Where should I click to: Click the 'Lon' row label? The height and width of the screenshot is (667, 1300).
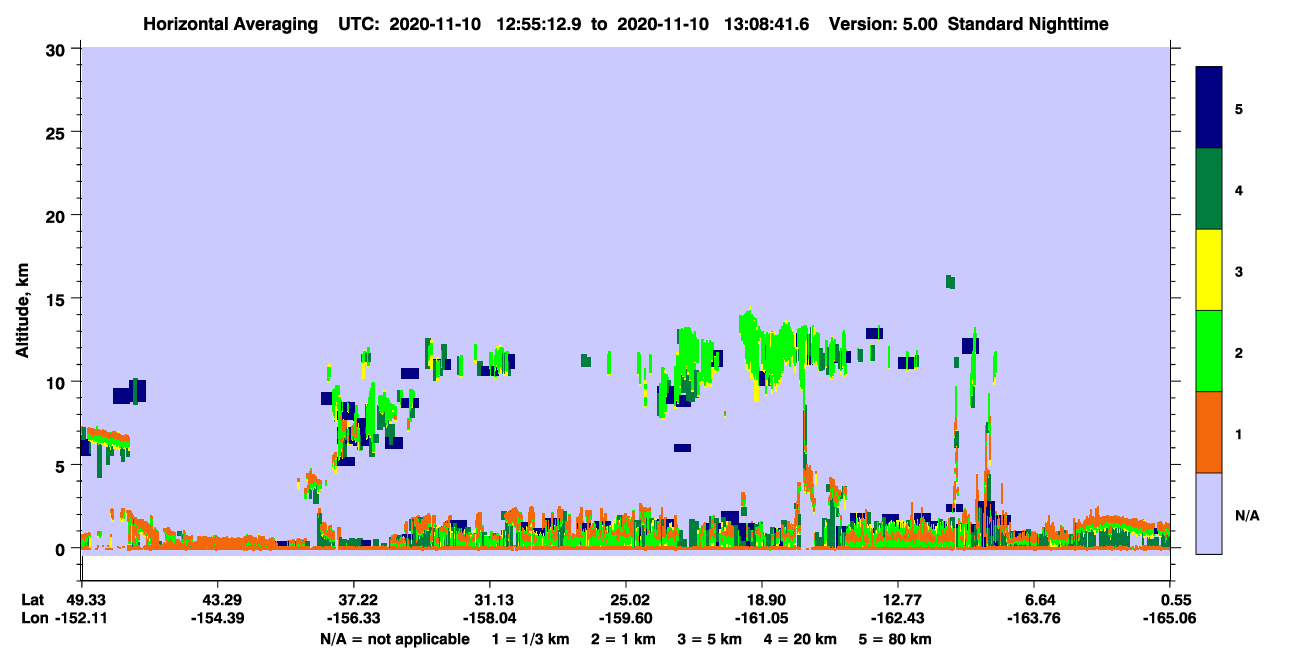pos(34,619)
